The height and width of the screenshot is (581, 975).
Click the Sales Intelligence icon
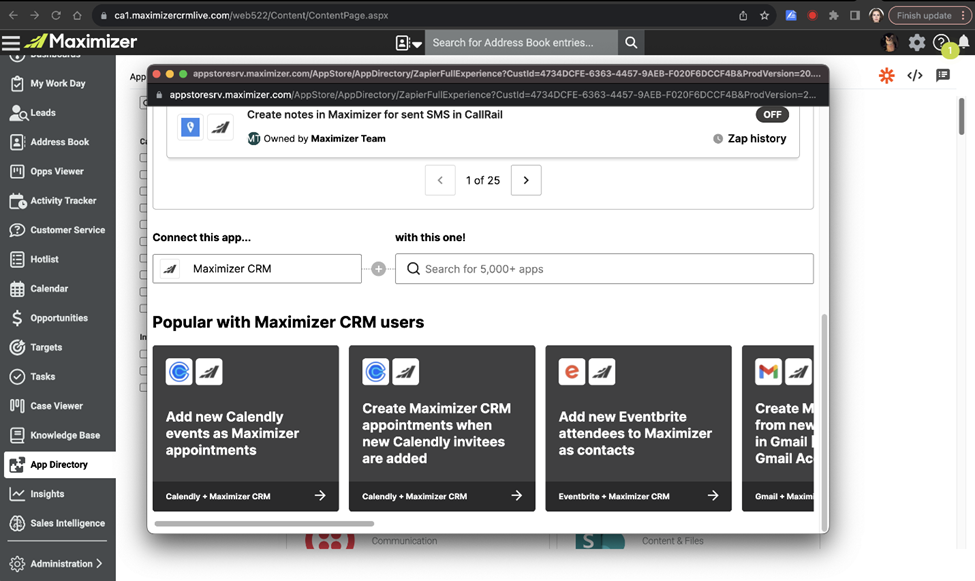tap(17, 523)
